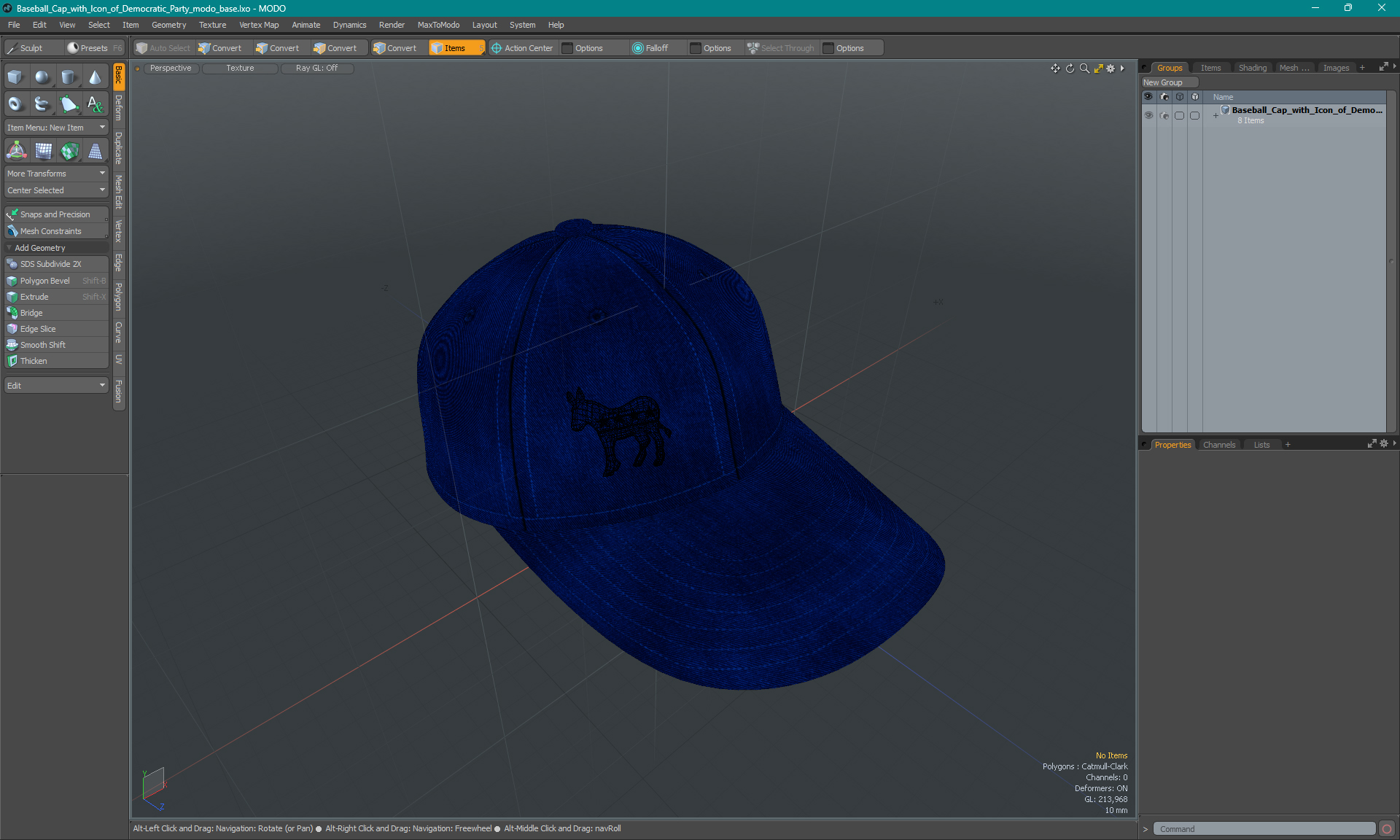Image resolution: width=1400 pixels, height=840 pixels.
Task: Click the Command input field
Action: (x=1264, y=829)
